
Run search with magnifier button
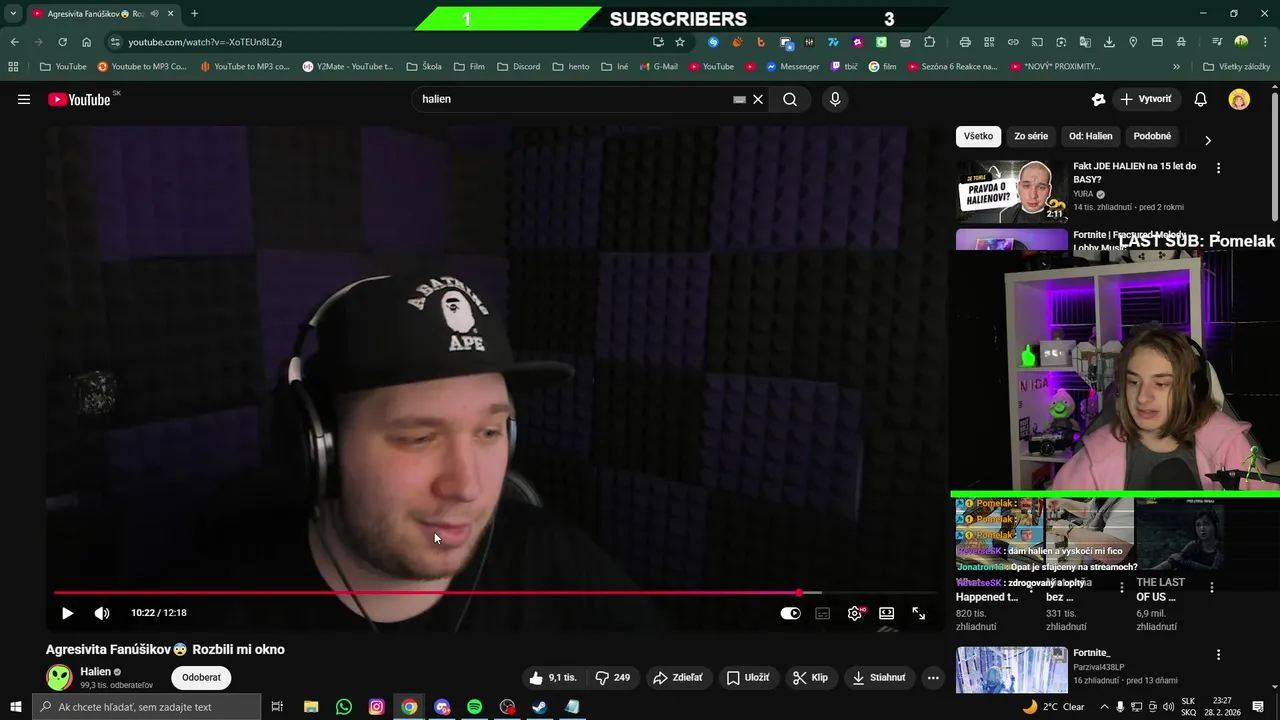point(790,99)
